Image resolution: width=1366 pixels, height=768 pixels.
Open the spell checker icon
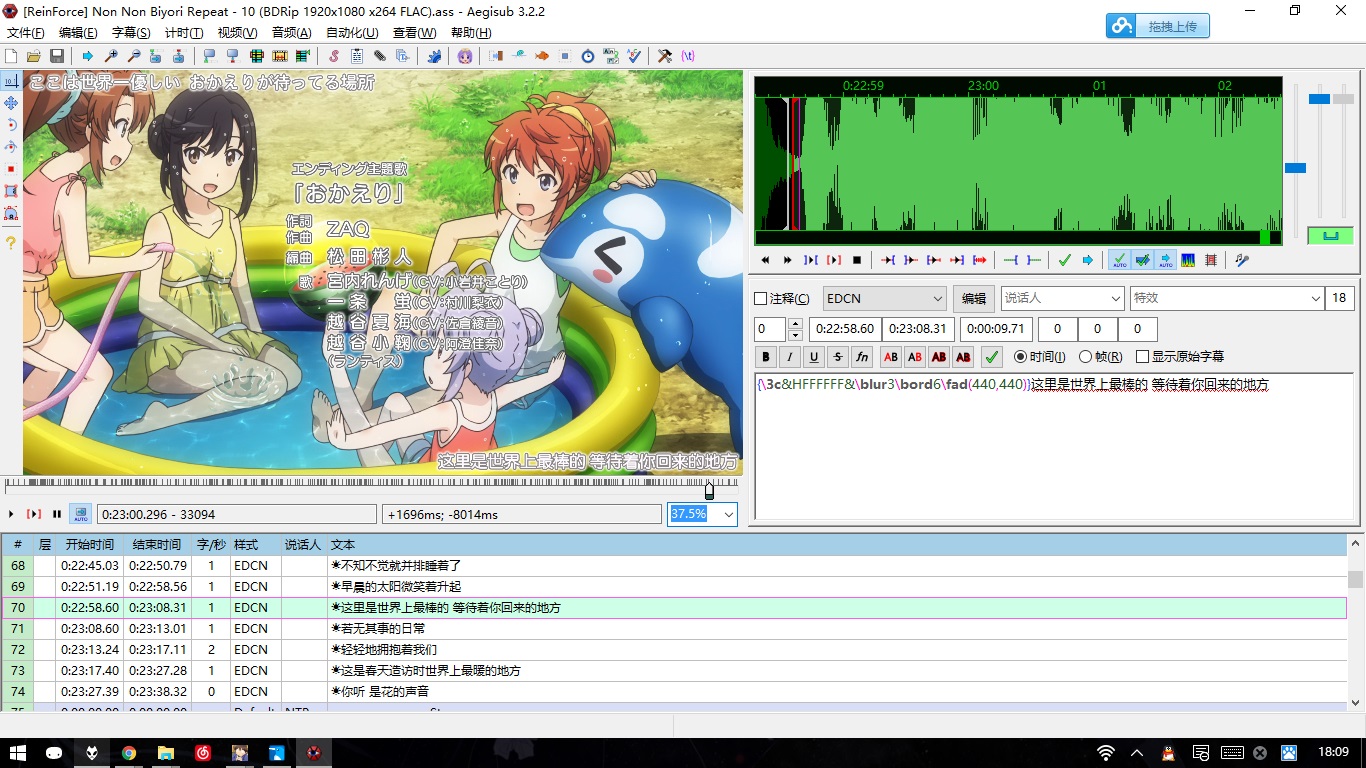(x=634, y=56)
